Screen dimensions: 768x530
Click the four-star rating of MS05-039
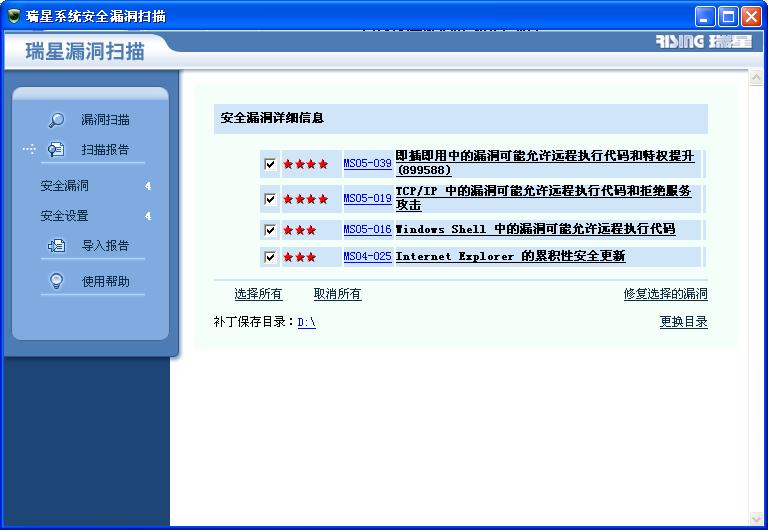(306, 164)
